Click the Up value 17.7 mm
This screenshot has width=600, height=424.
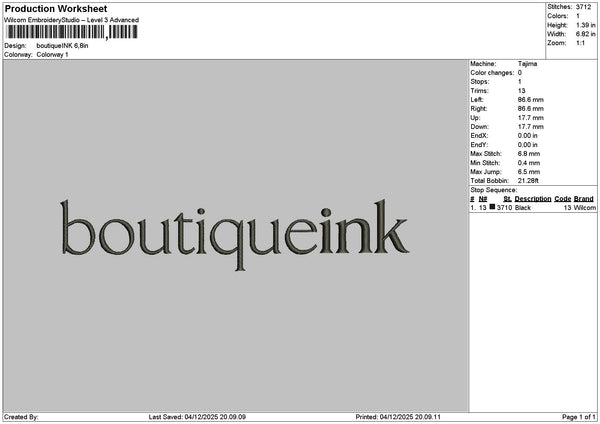tap(530, 118)
